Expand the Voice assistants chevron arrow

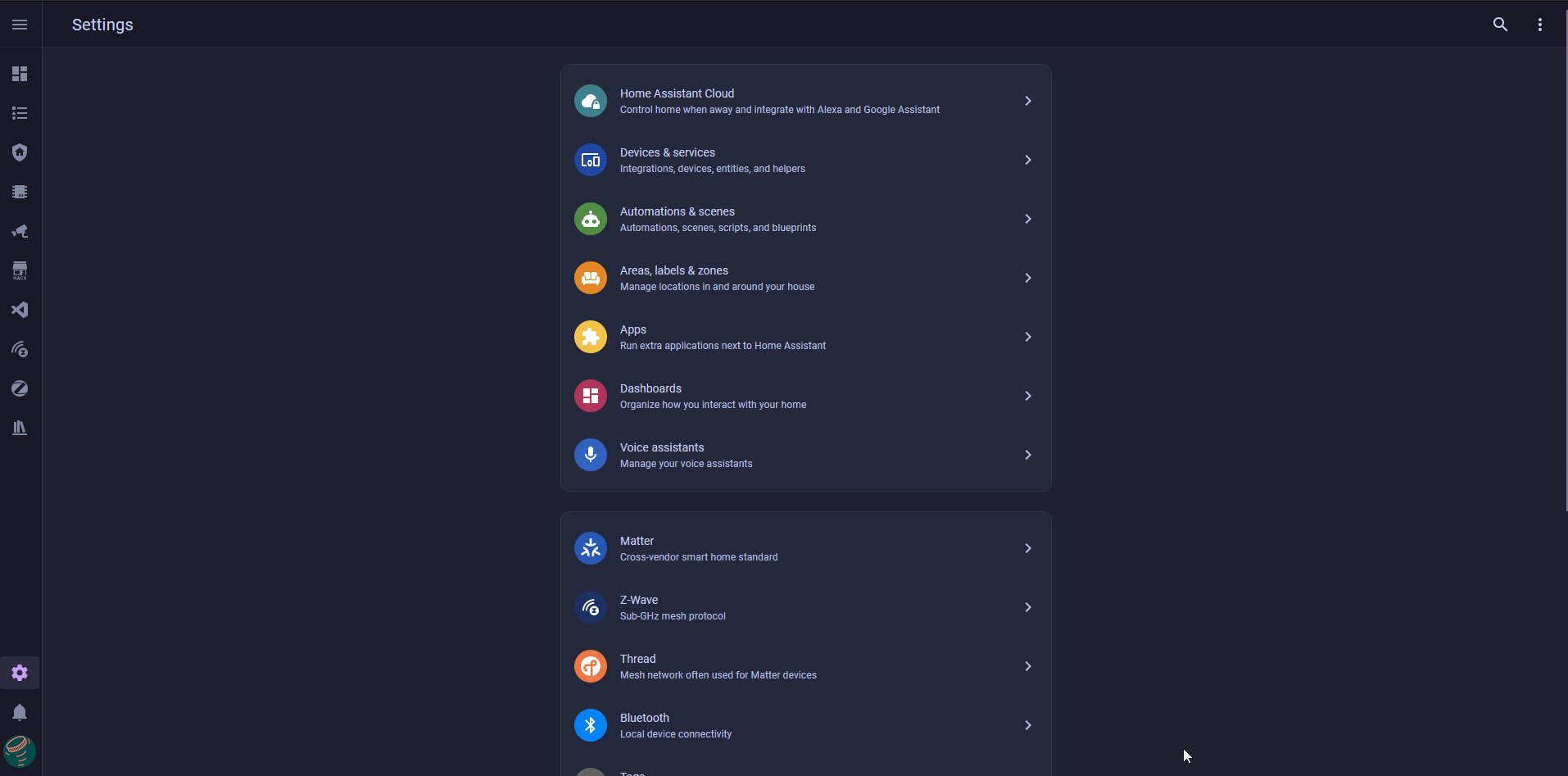coord(1027,455)
